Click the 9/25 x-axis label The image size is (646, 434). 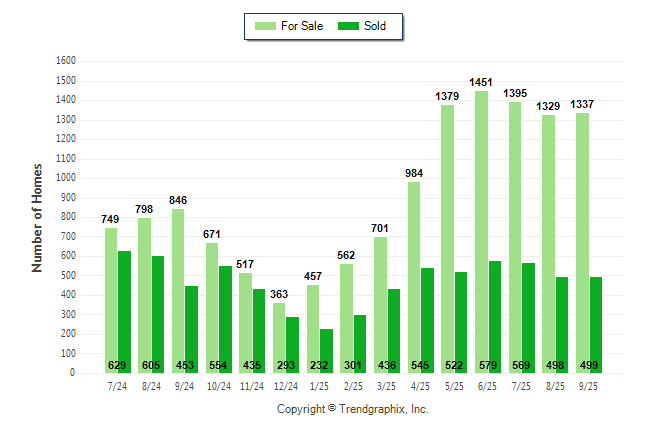[588, 385]
